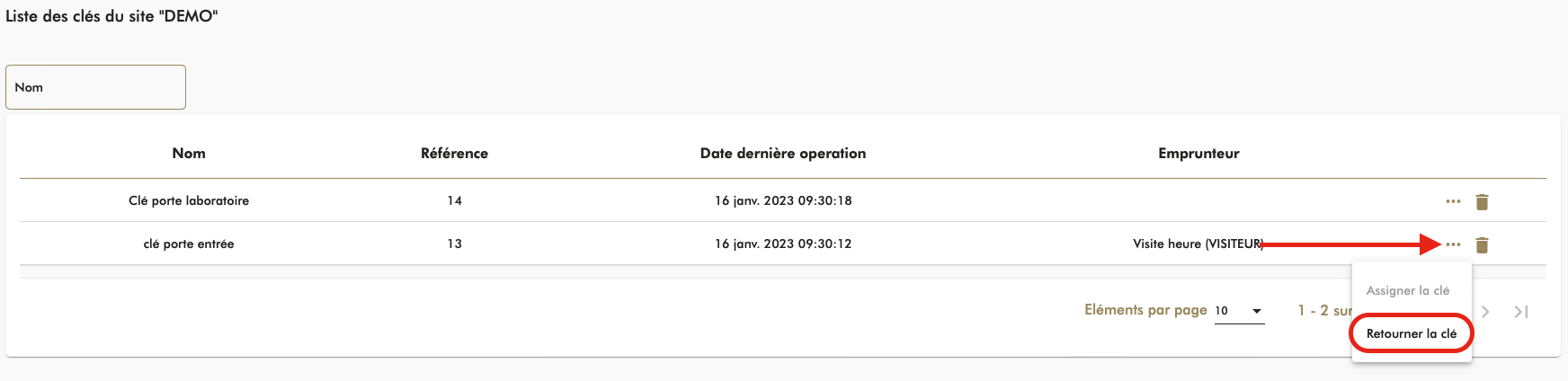
Task: Sort by the Nom column header
Action: coord(189,154)
